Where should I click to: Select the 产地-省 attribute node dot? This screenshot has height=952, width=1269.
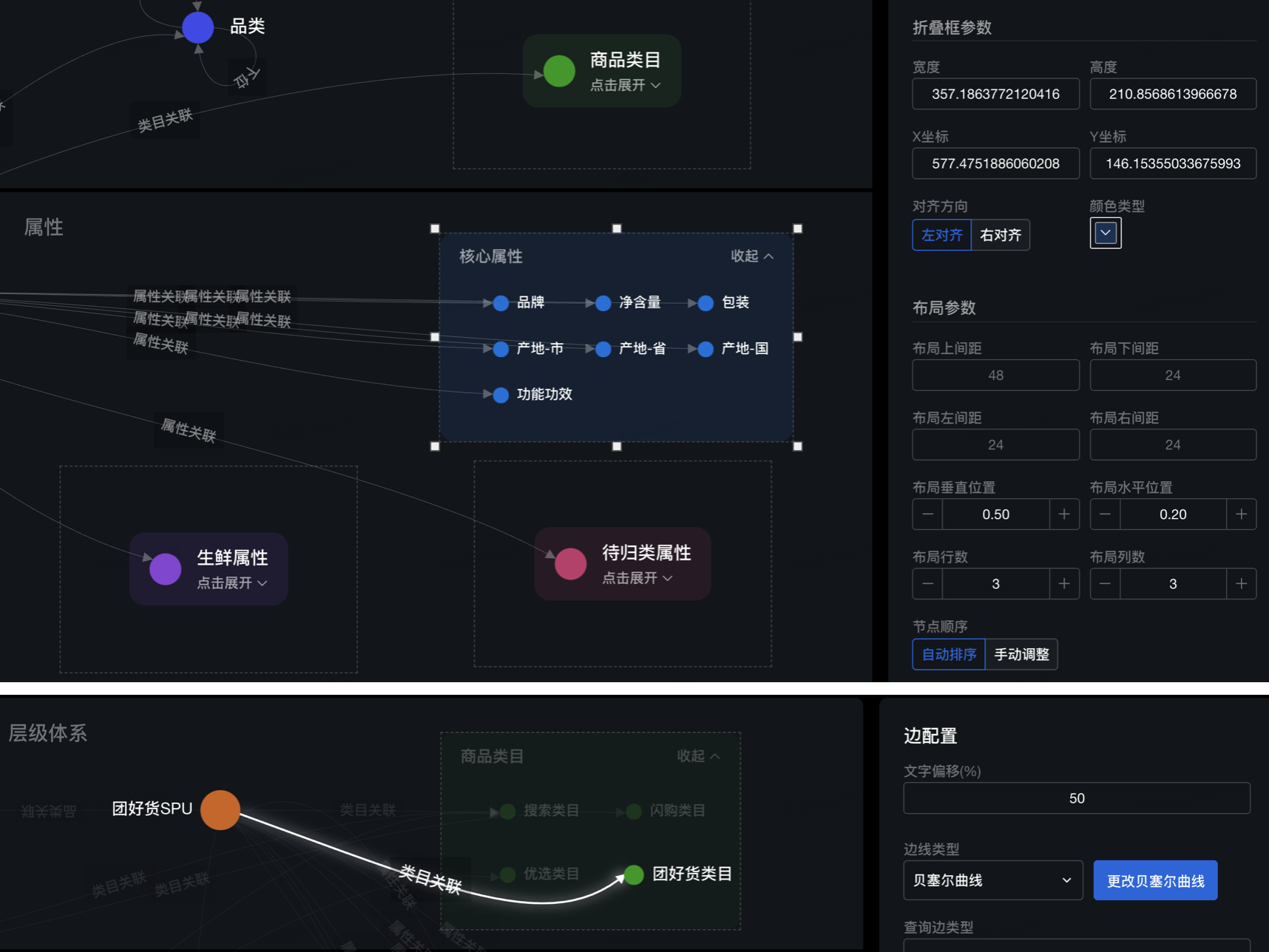603,349
